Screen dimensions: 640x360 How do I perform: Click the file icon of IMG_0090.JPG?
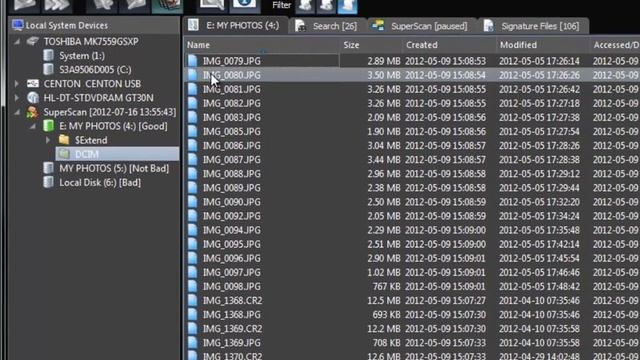pyautogui.click(x=193, y=202)
